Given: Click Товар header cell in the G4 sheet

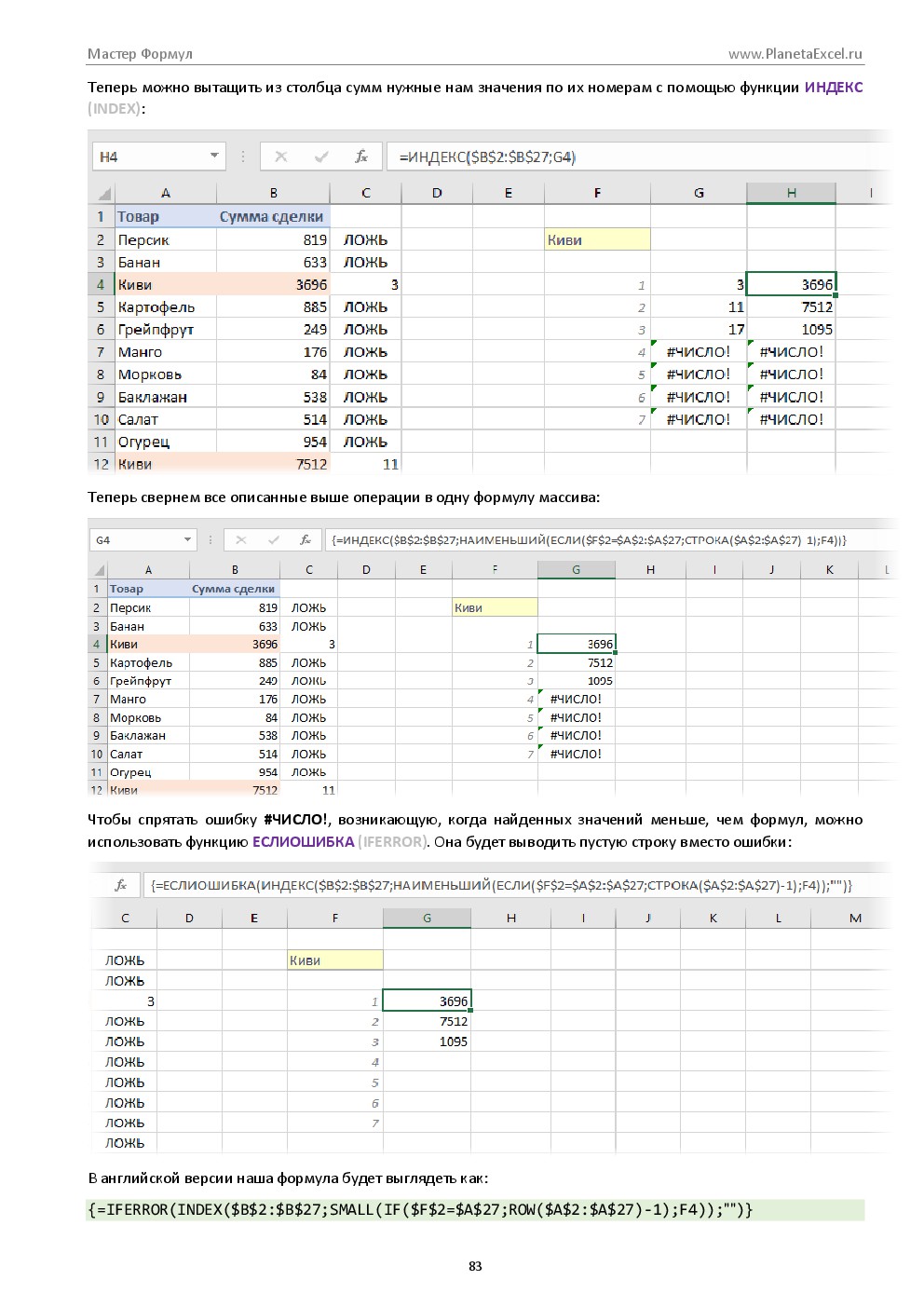Looking at the screenshot, I should pyautogui.click(x=148, y=589).
